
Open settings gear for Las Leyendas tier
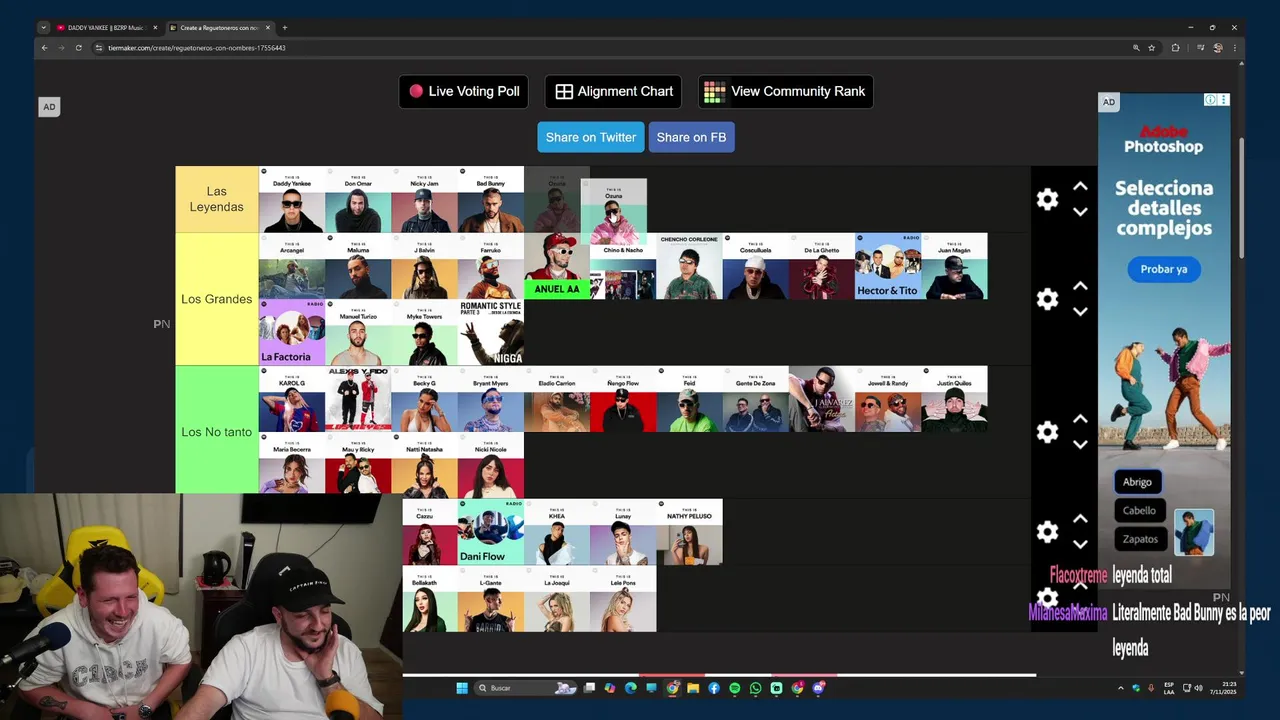(1047, 199)
